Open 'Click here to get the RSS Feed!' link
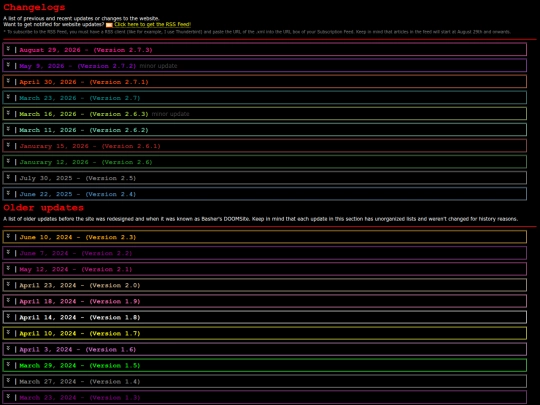 coord(153,24)
